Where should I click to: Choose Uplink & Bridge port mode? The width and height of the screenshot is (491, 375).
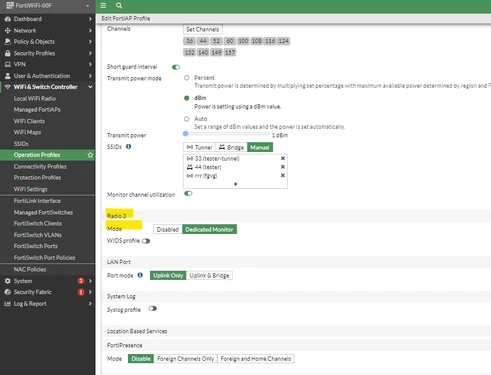(209, 275)
